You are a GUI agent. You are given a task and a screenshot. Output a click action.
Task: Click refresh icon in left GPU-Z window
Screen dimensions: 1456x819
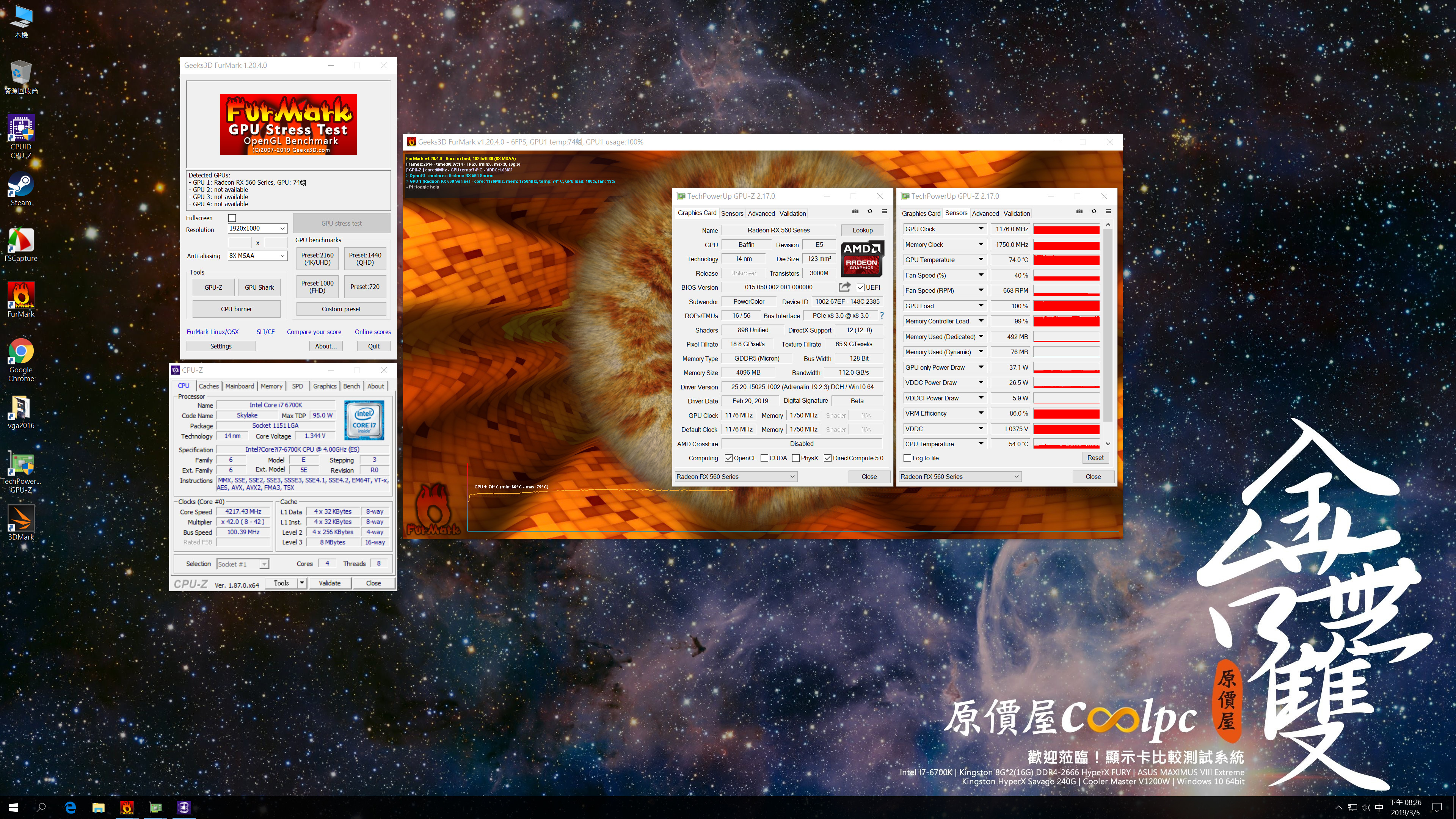[870, 212]
